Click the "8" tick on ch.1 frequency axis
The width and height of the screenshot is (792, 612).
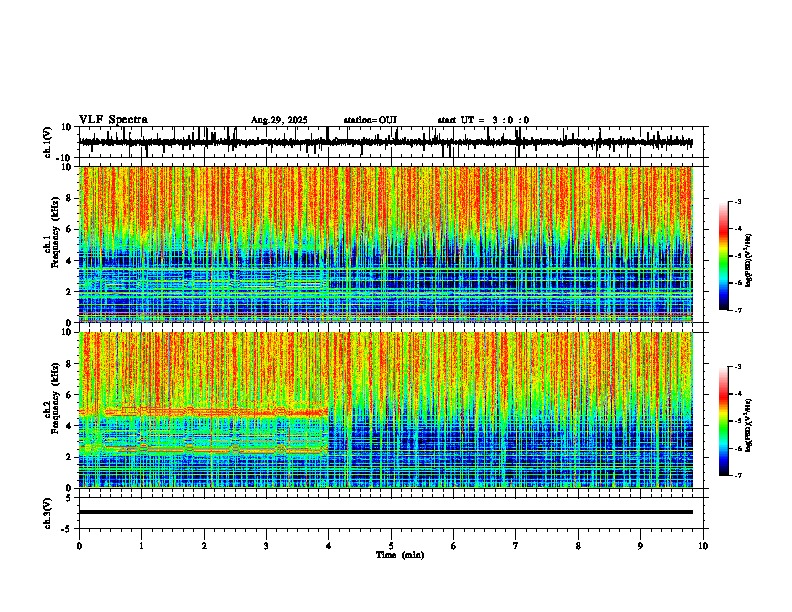click(70, 198)
